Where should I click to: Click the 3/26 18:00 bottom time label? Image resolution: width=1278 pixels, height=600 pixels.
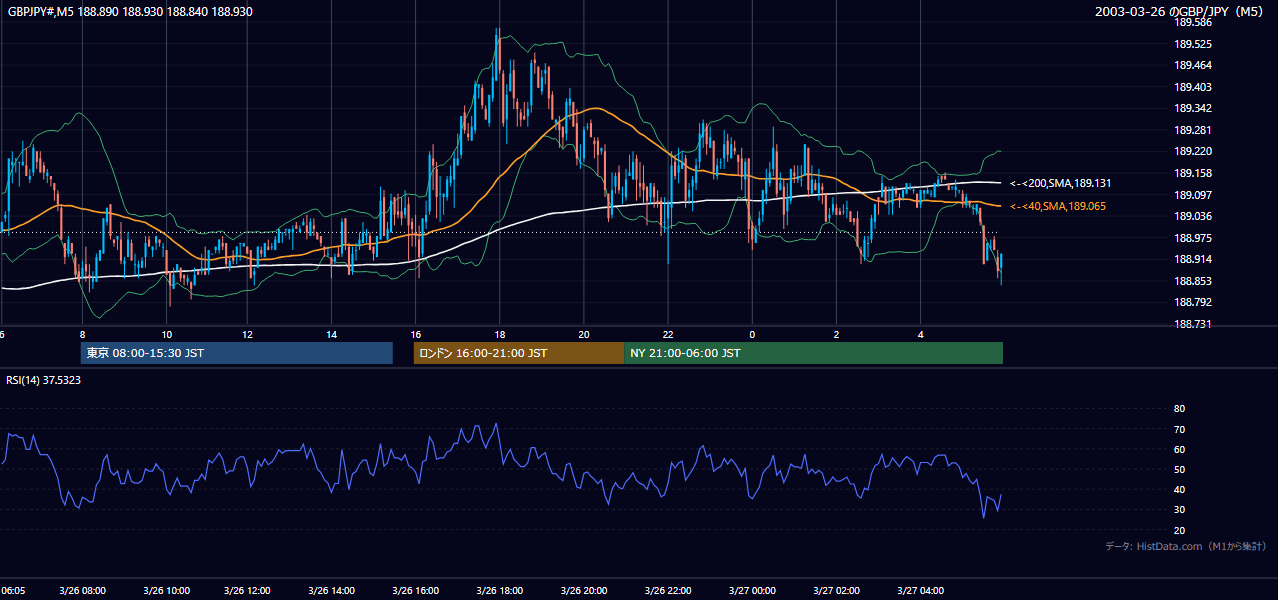[500, 590]
